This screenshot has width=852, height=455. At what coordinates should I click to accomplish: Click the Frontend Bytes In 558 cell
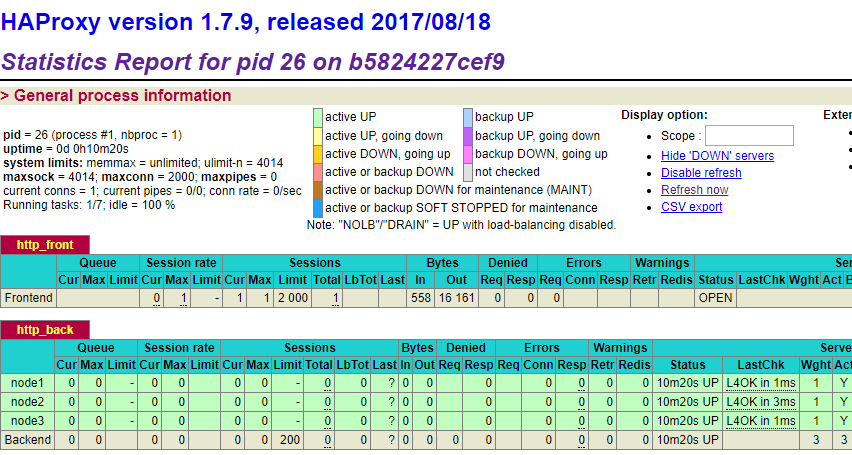[421, 298]
